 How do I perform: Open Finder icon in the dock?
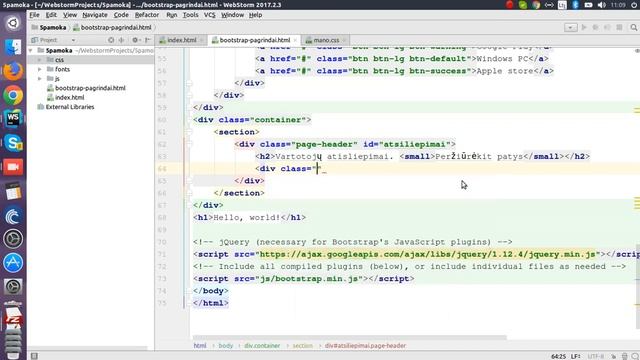point(13,47)
